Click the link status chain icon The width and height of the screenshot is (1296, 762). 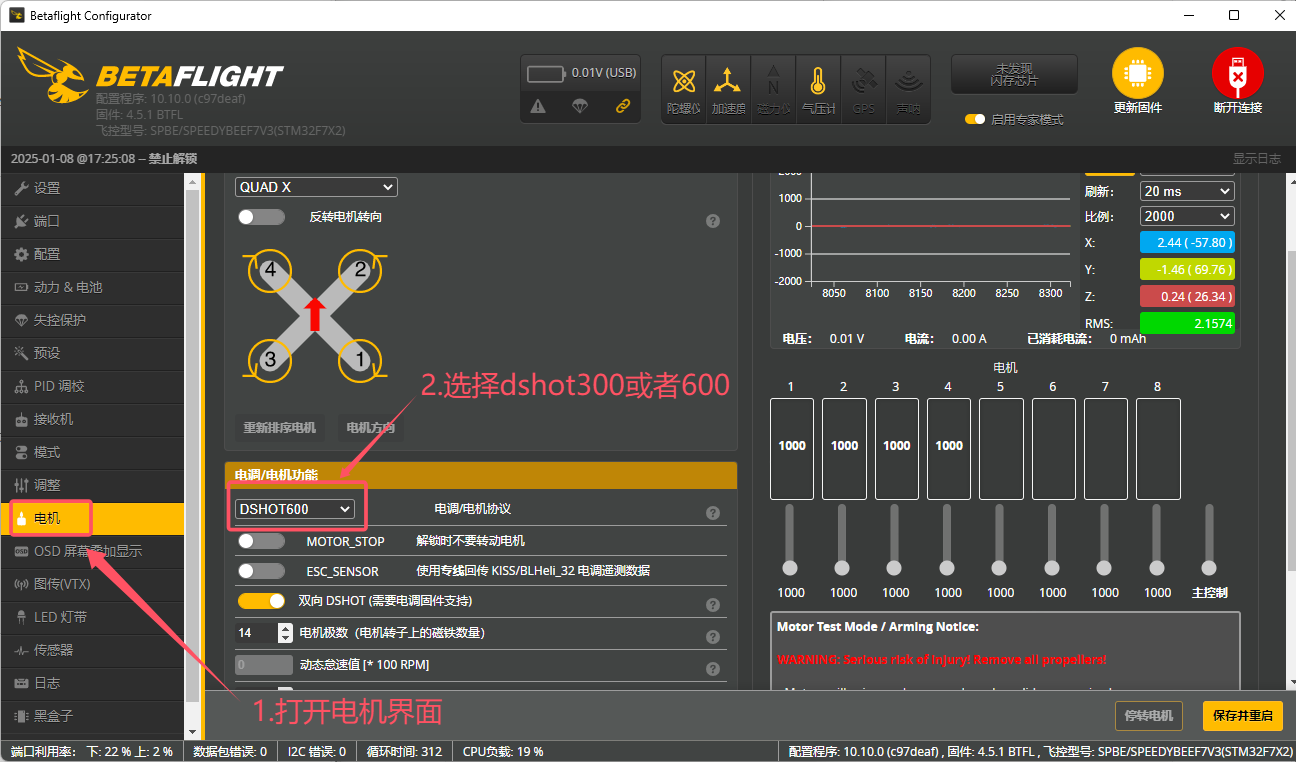click(x=622, y=106)
